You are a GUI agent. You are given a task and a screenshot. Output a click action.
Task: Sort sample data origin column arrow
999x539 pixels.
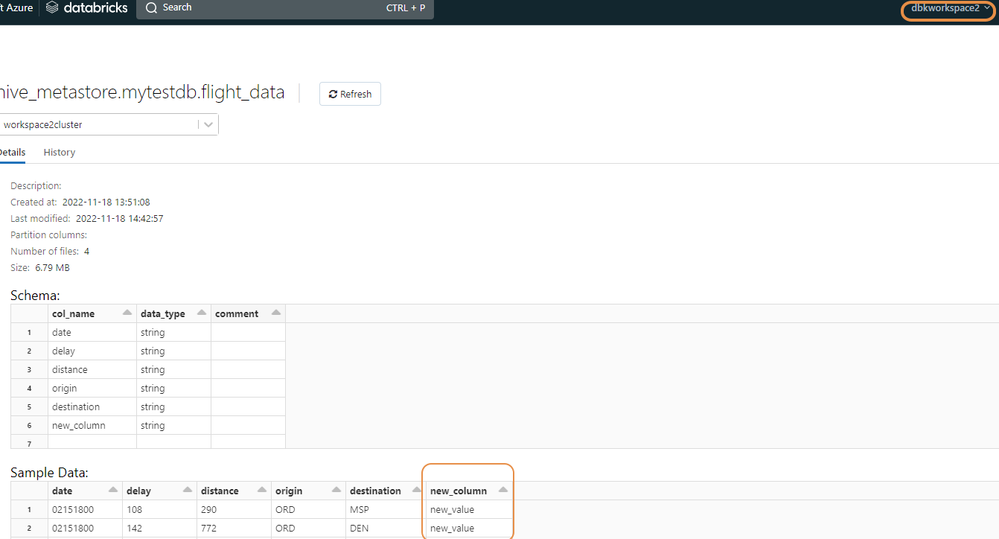click(x=336, y=489)
